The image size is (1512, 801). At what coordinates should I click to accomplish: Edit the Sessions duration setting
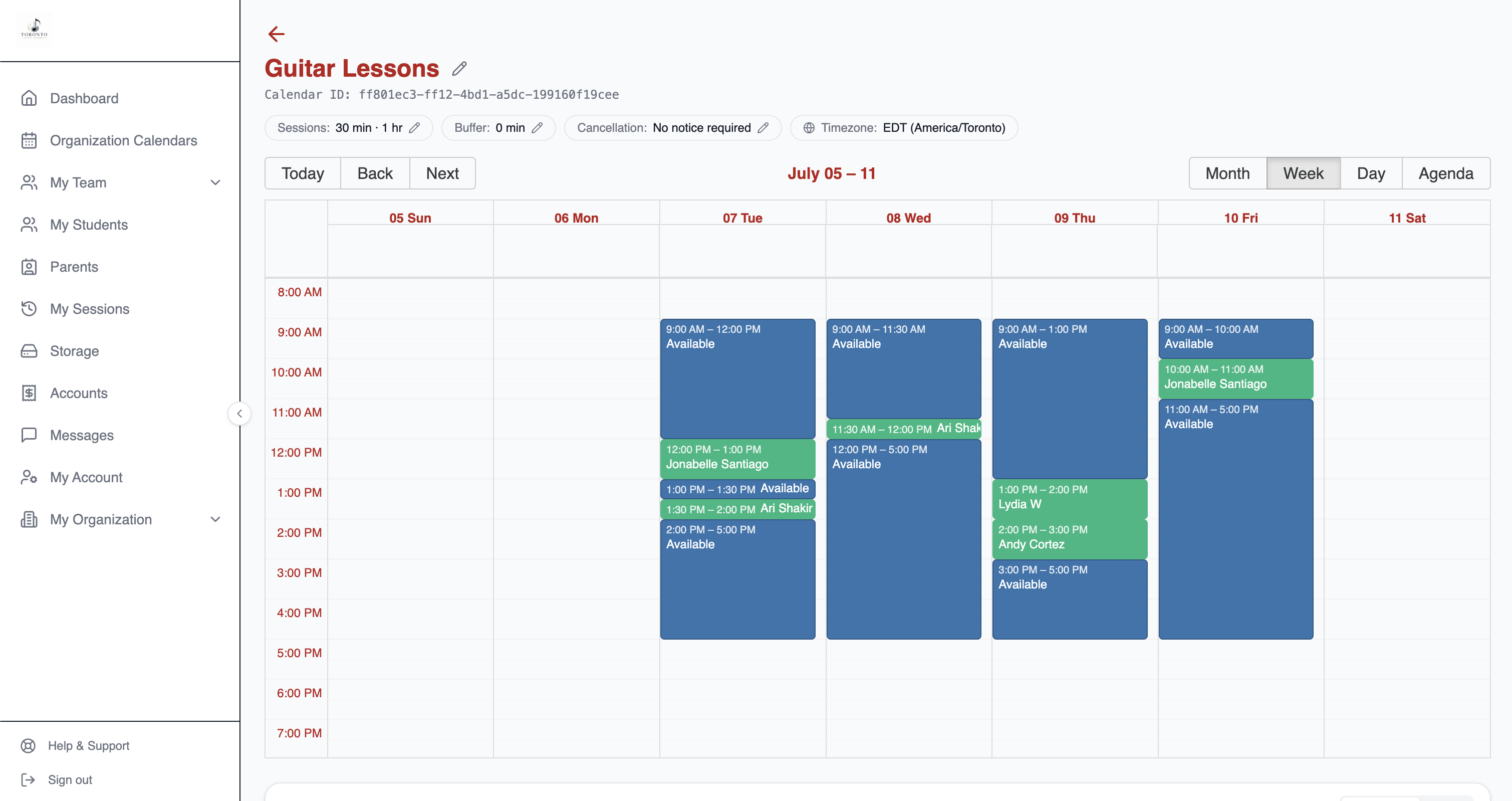point(414,128)
